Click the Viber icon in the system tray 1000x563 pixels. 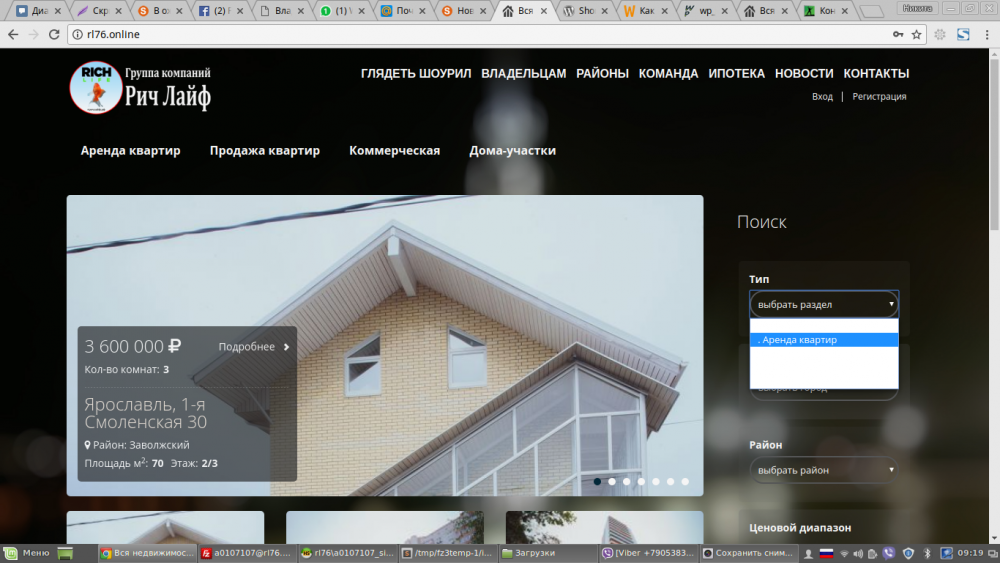pos(889,553)
